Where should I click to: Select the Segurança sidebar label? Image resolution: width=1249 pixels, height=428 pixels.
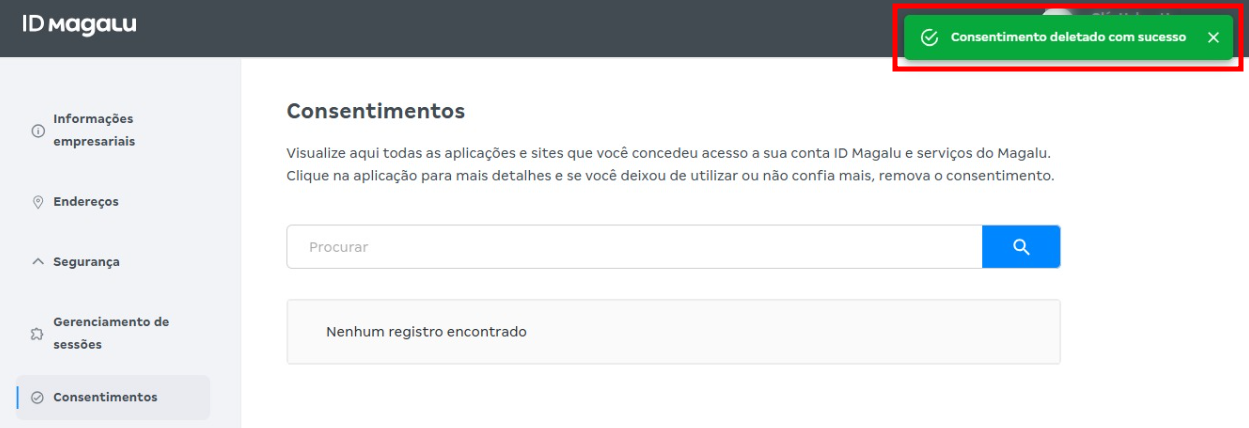coord(86,262)
